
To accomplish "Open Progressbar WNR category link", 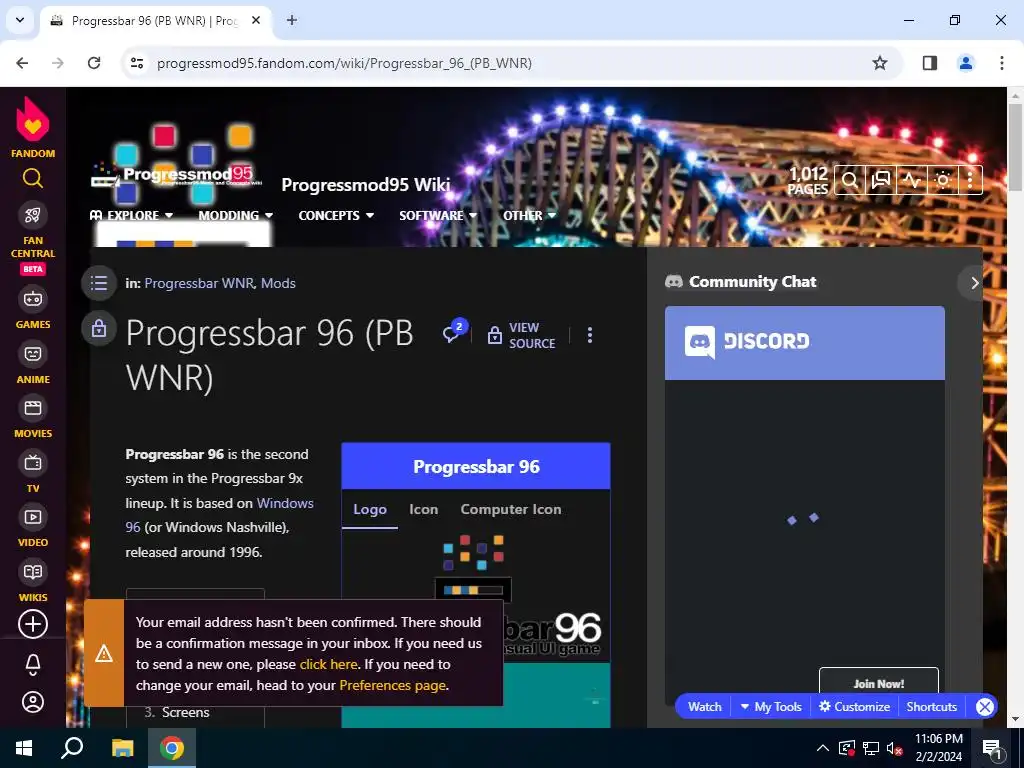I will tap(200, 283).
